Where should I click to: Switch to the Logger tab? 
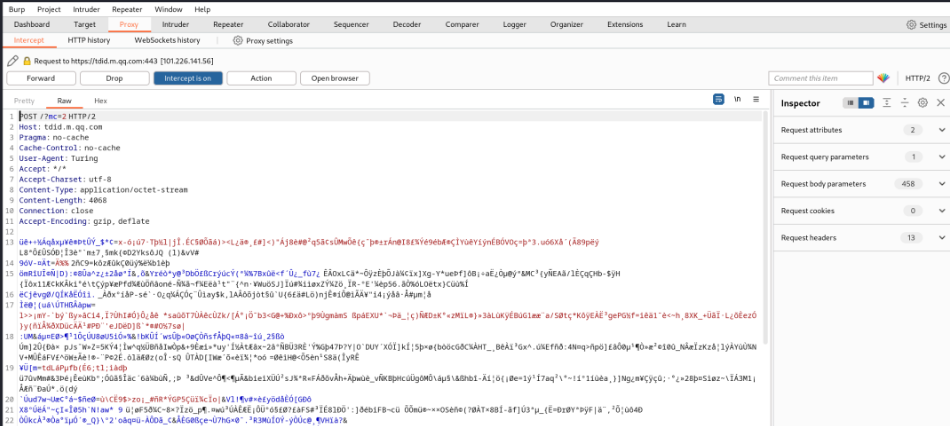point(514,25)
